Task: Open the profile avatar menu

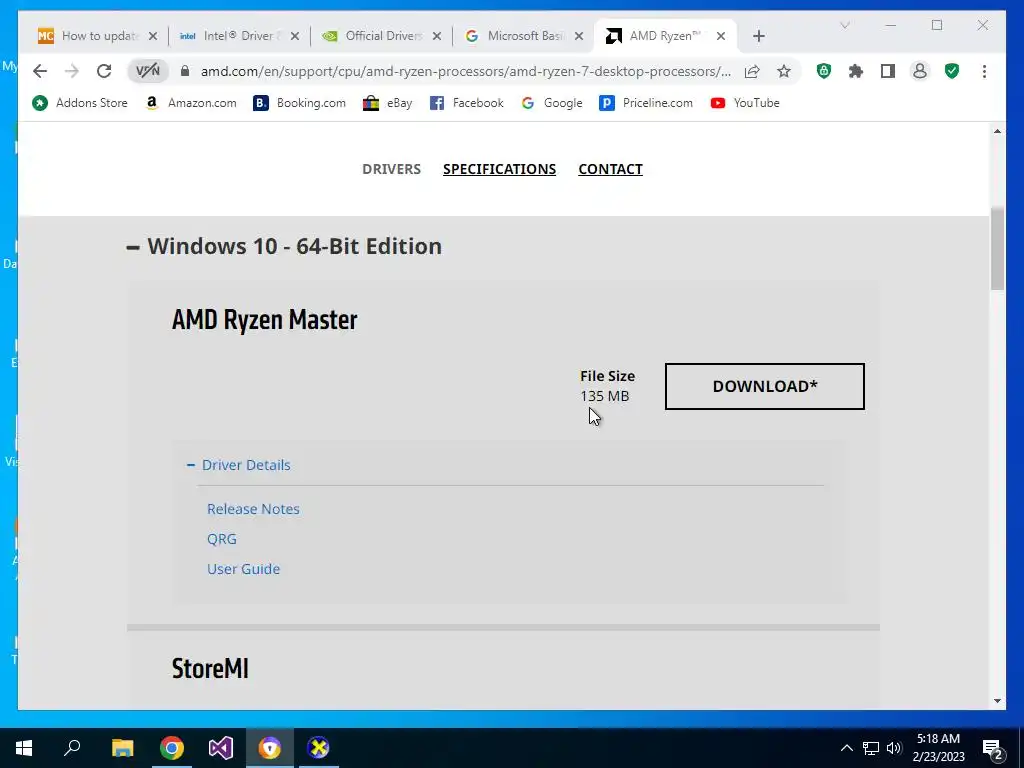Action: 920,71
